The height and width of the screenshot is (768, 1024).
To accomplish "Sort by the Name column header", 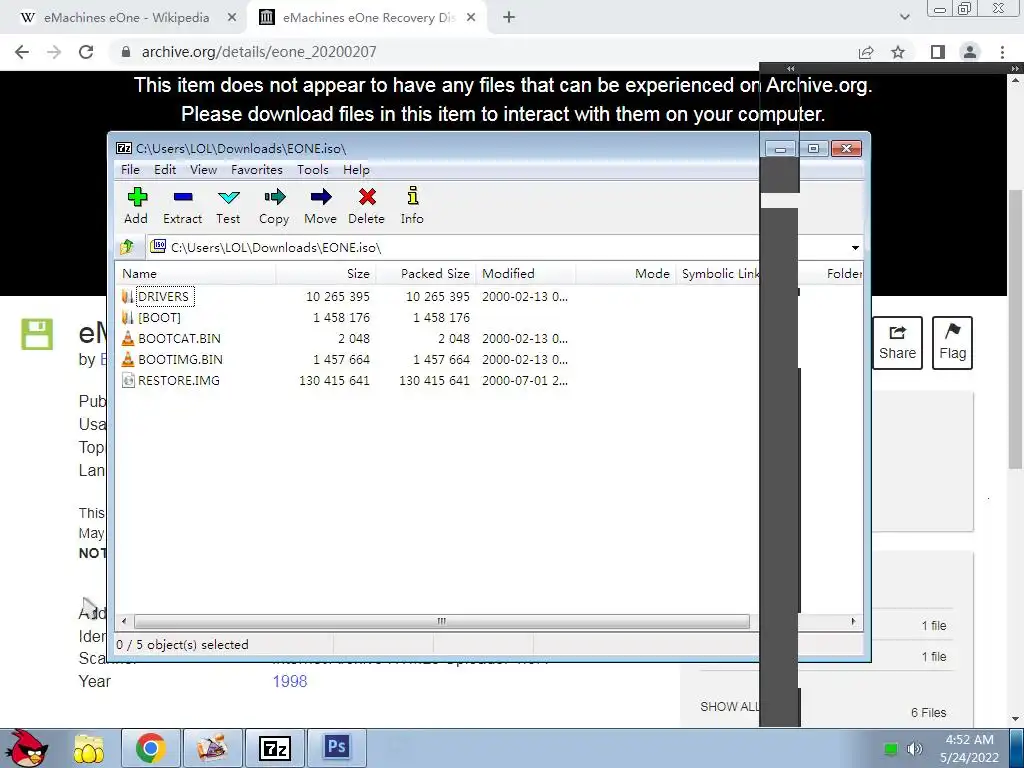I will point(196,274).
